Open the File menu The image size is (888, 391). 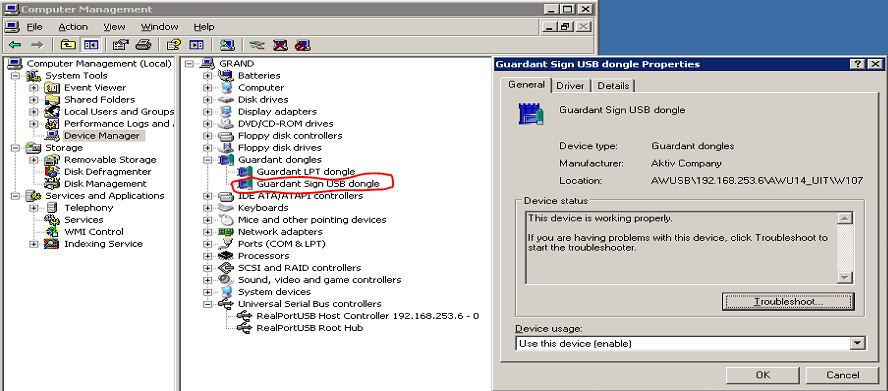click(x=35, y=27)
